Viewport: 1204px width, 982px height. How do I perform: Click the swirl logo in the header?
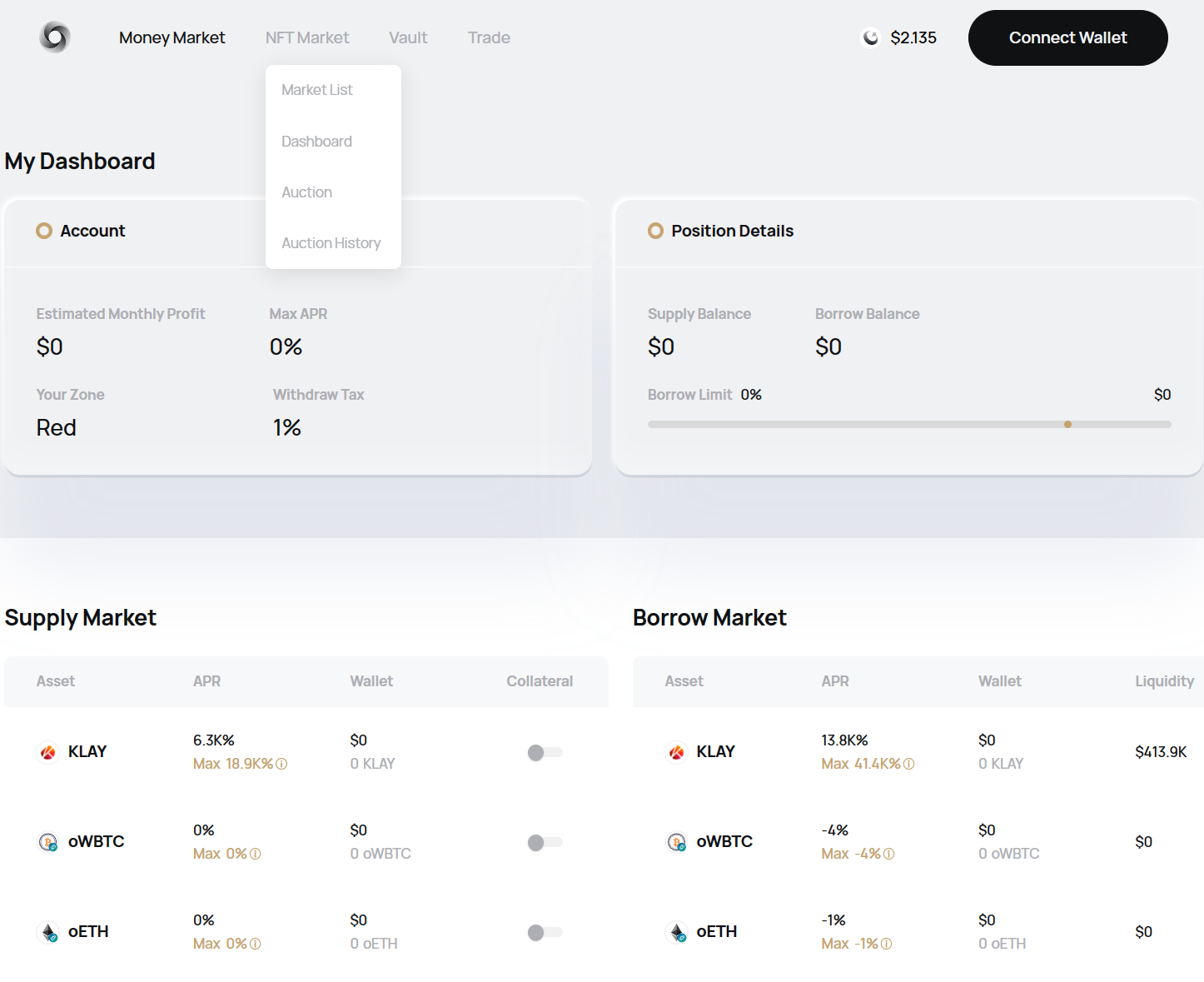point(55,37)
